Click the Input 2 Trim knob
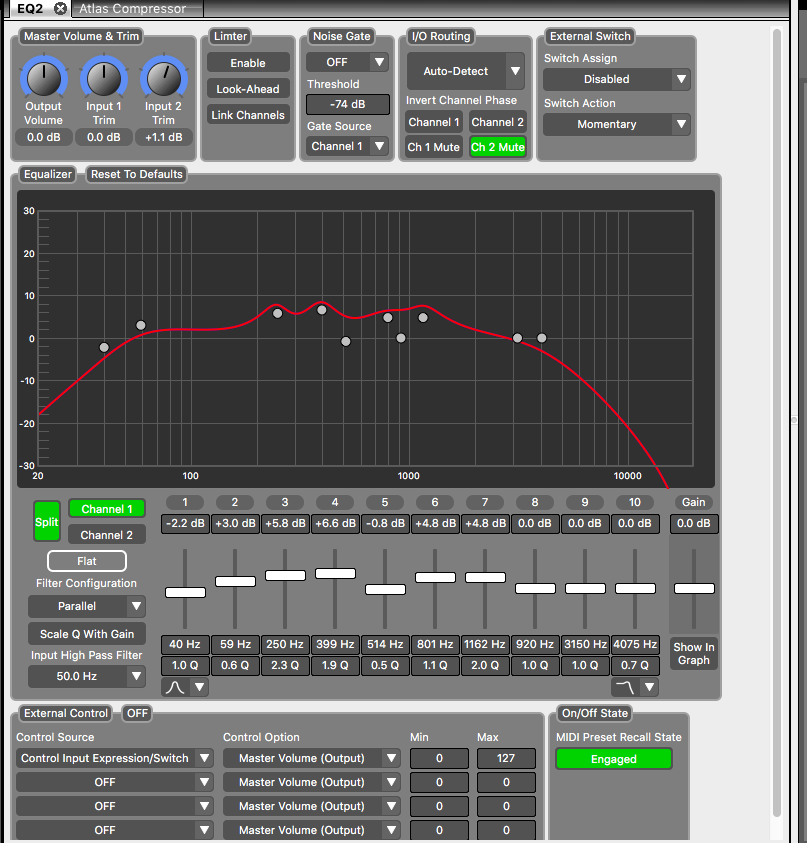Viewport: 807px width, 843px height. (x=163, y=78)
